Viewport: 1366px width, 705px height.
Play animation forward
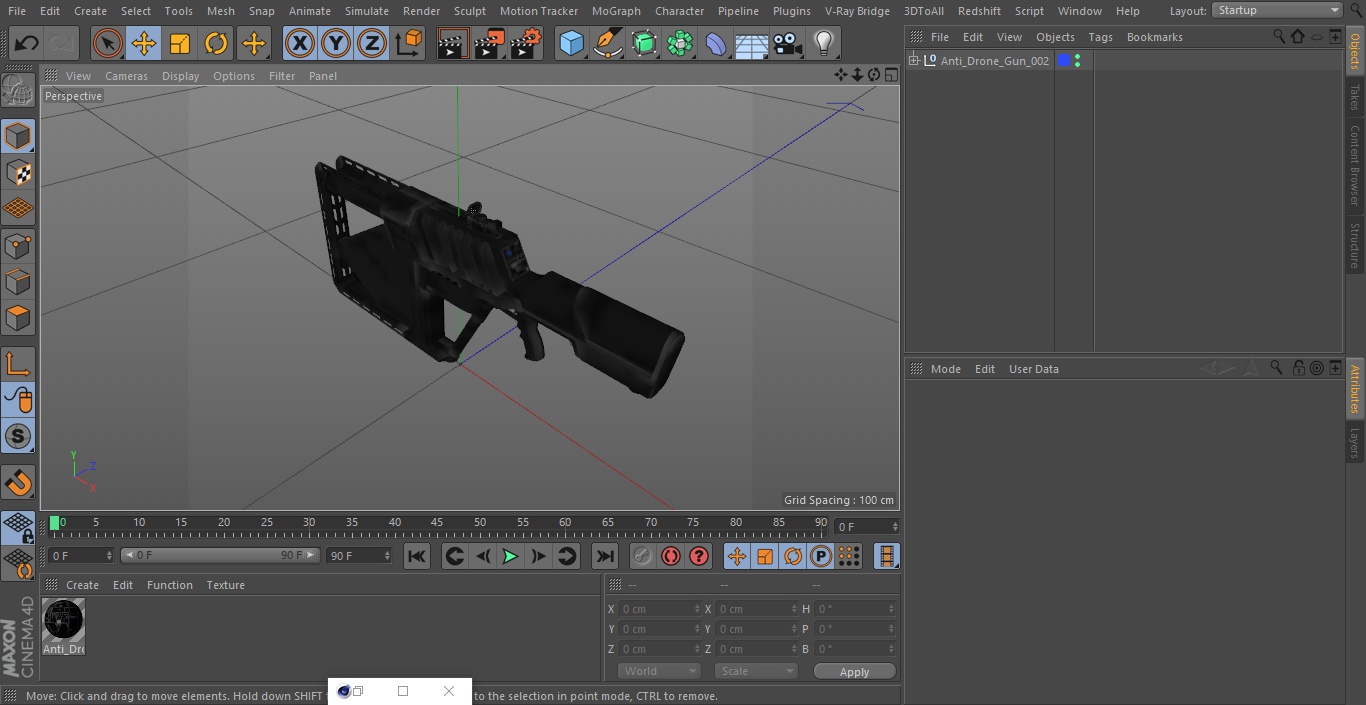pyautogui.click(x=510, y=556)
